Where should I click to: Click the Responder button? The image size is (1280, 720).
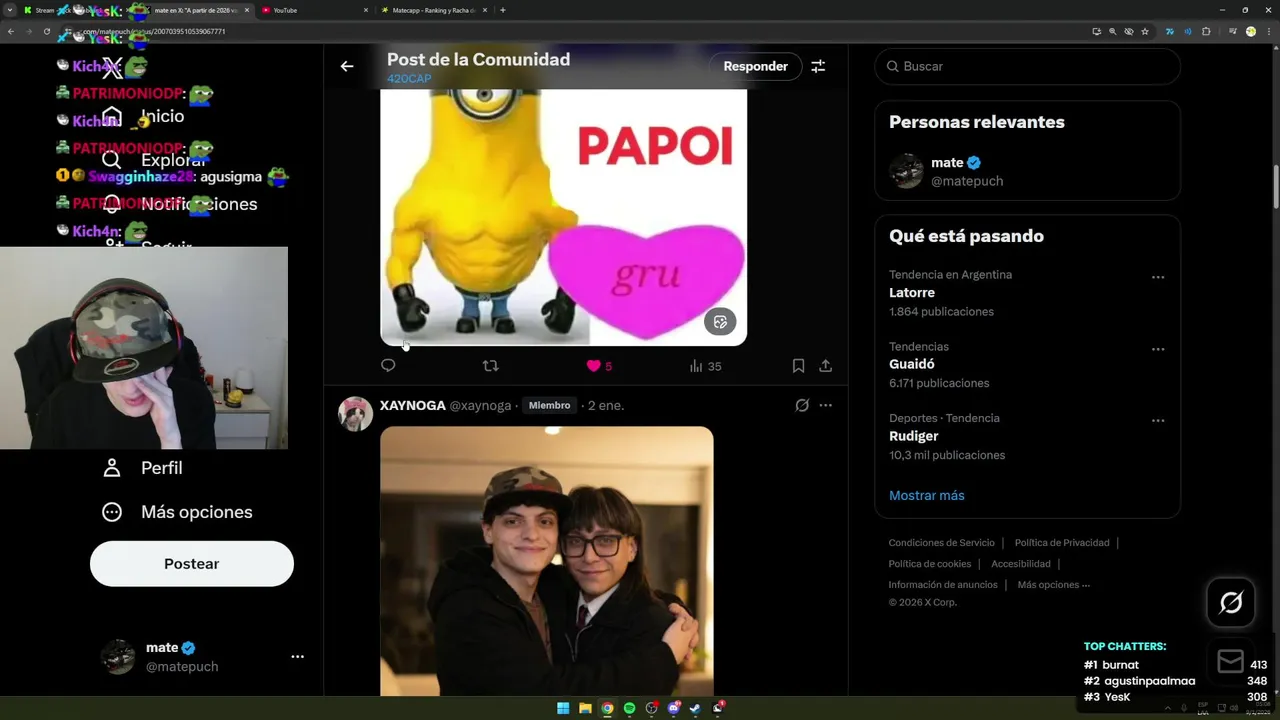756,66
